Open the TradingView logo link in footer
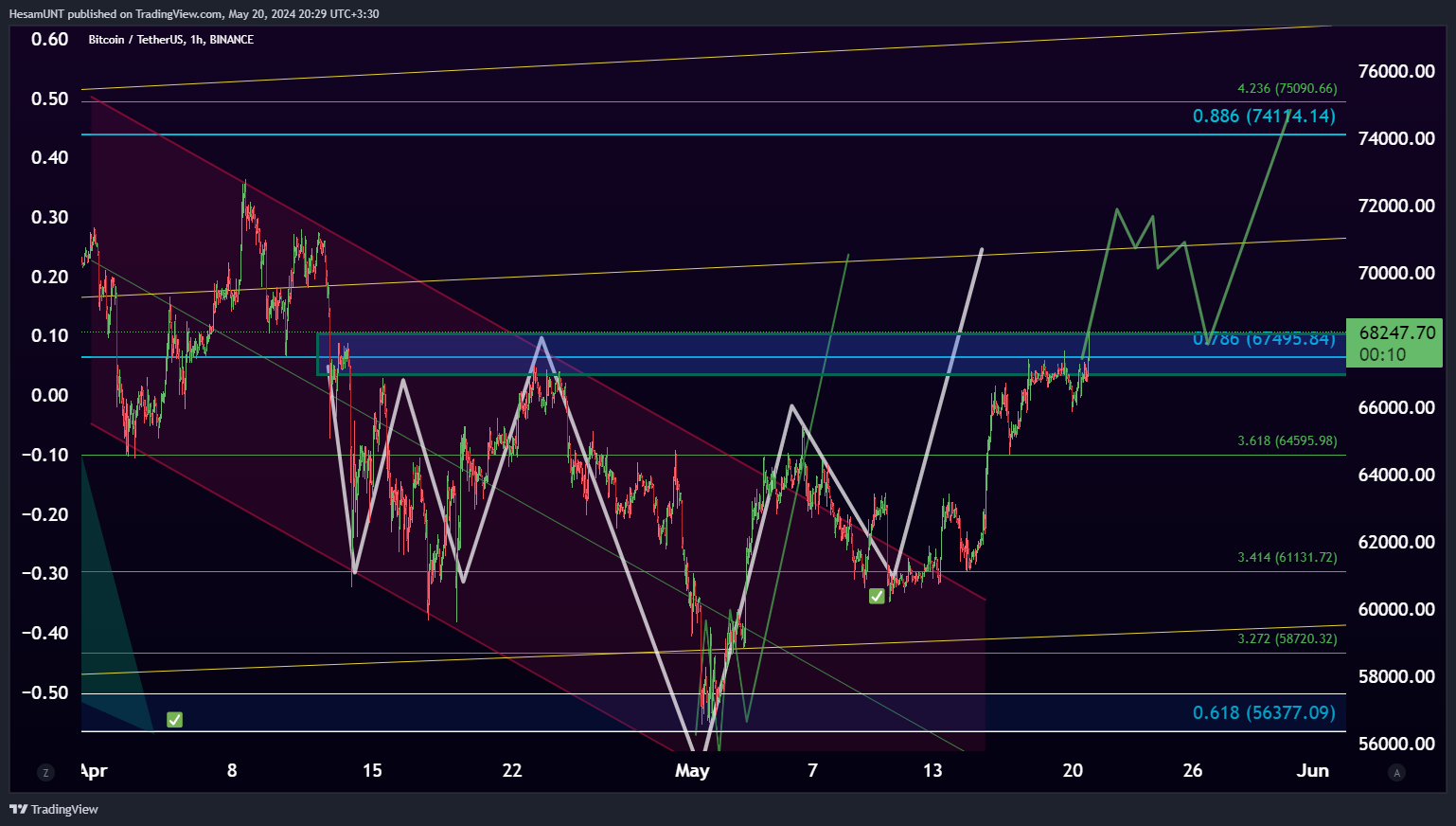Viewport: 1456px width, 826px height. pyautogui.click(x=54, y=809)
